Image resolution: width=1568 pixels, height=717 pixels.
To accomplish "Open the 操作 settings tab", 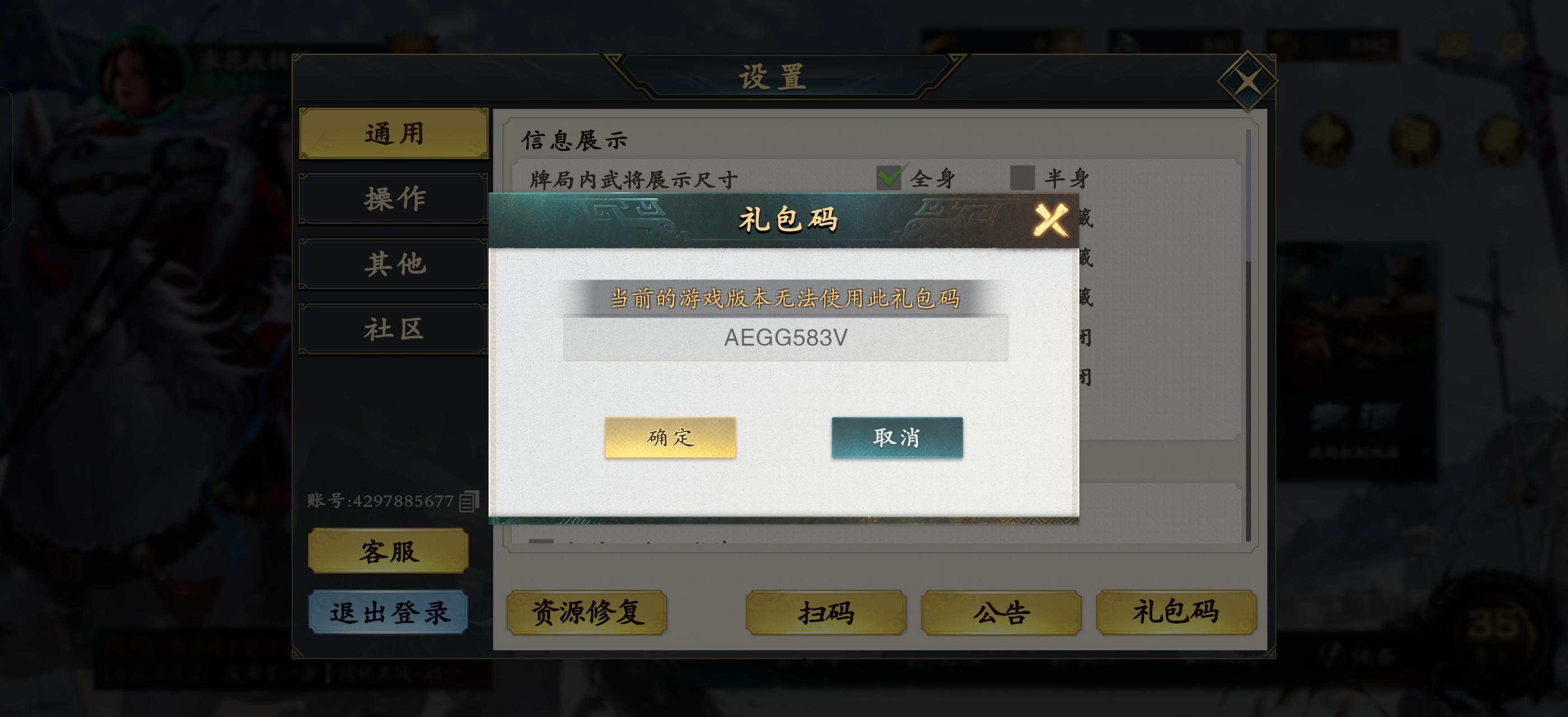I will (394, 198).
